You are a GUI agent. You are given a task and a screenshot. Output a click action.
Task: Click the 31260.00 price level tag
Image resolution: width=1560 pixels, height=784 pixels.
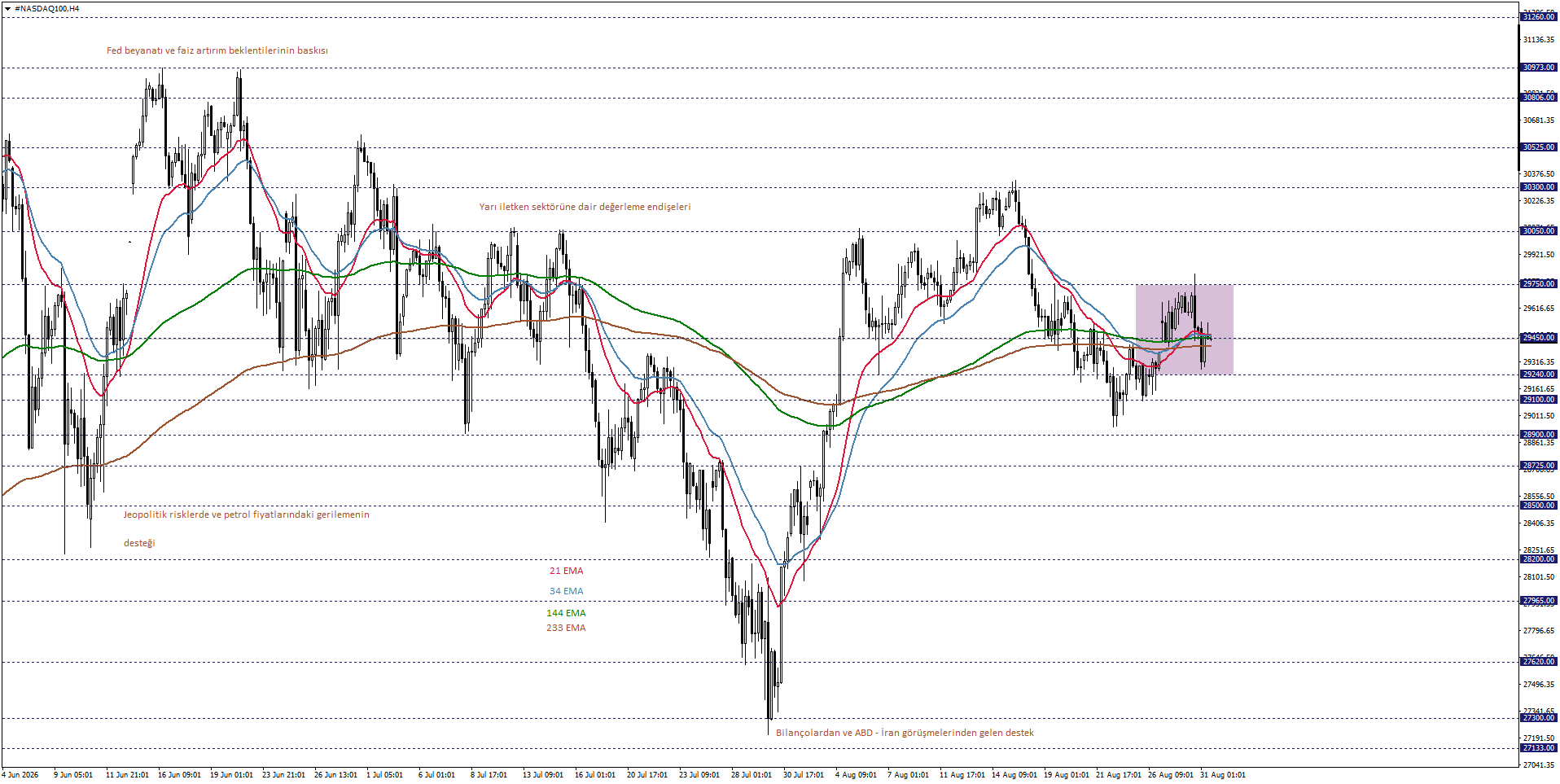click(1538, 17)
